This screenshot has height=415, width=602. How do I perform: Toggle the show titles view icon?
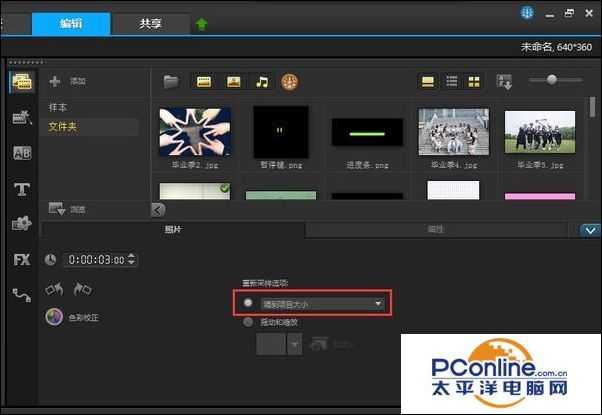[x=428, y=81]
